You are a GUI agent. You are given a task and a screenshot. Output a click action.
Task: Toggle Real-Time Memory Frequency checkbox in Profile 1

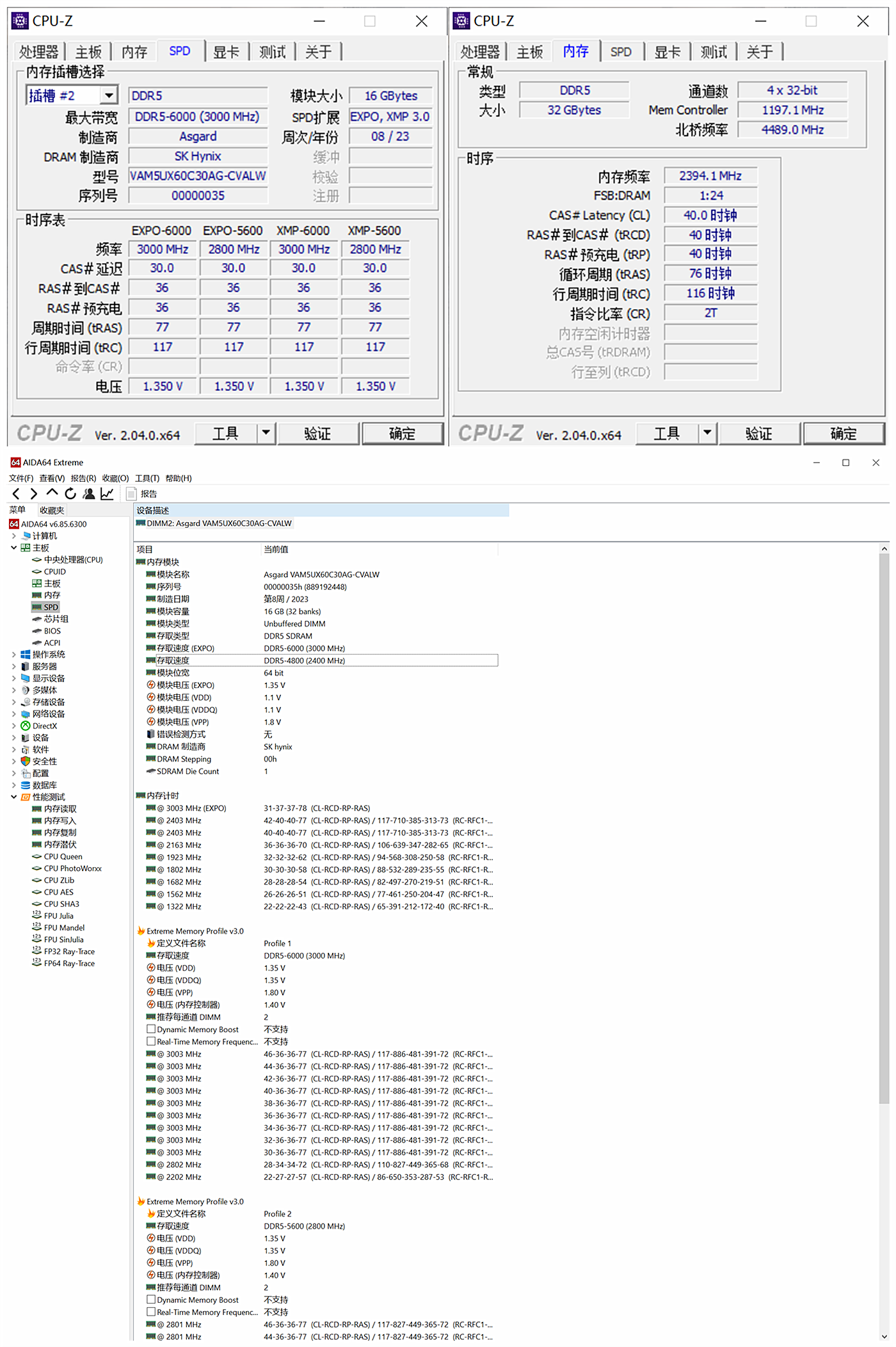[x=151, y=1041]
